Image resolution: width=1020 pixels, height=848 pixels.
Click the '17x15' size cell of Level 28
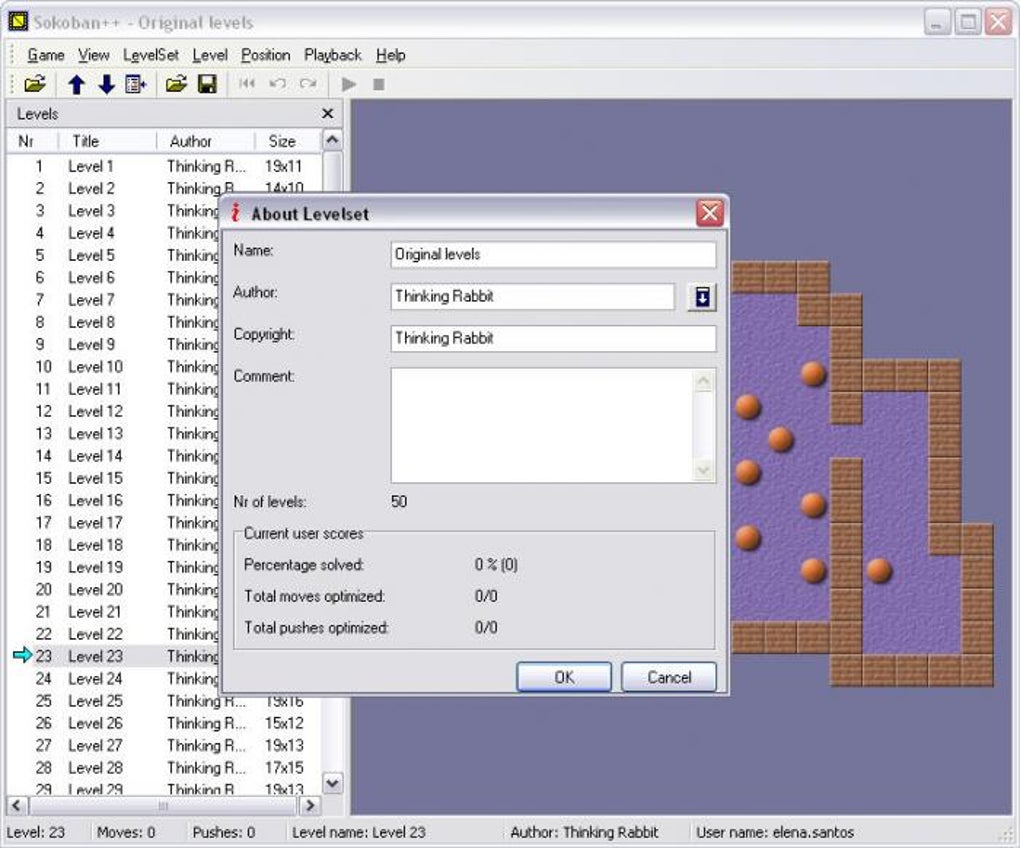click(284, 768)
